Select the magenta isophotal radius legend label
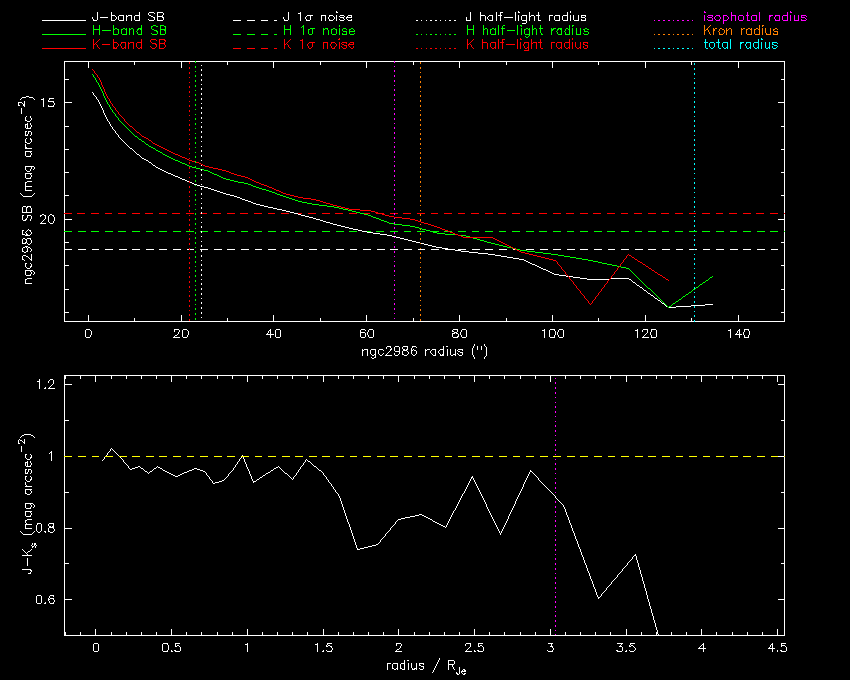Screen dimensions: 850x680 (x=755, y=18)
